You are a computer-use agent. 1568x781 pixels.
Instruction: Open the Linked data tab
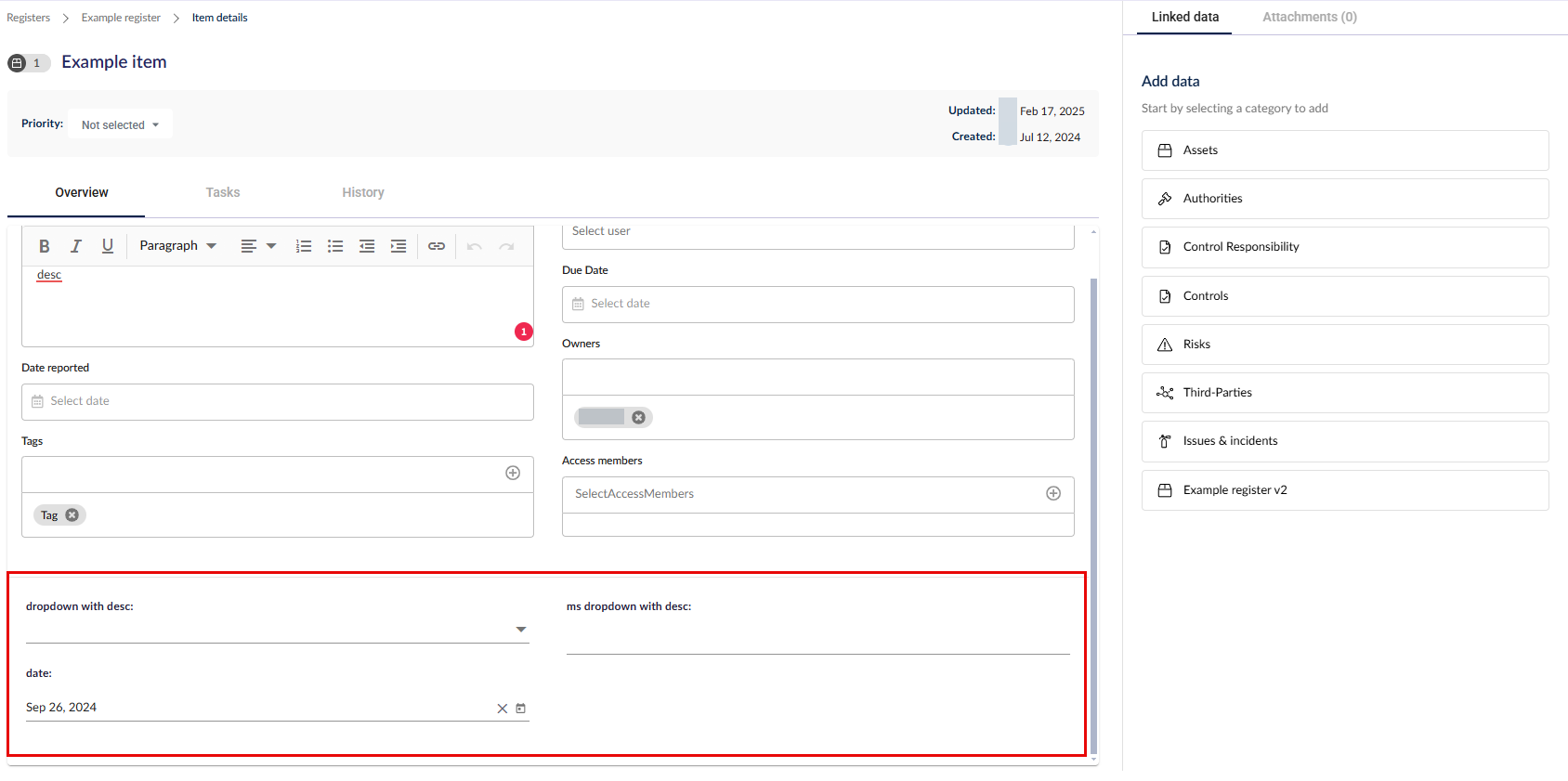click(x=1184, y=17)
